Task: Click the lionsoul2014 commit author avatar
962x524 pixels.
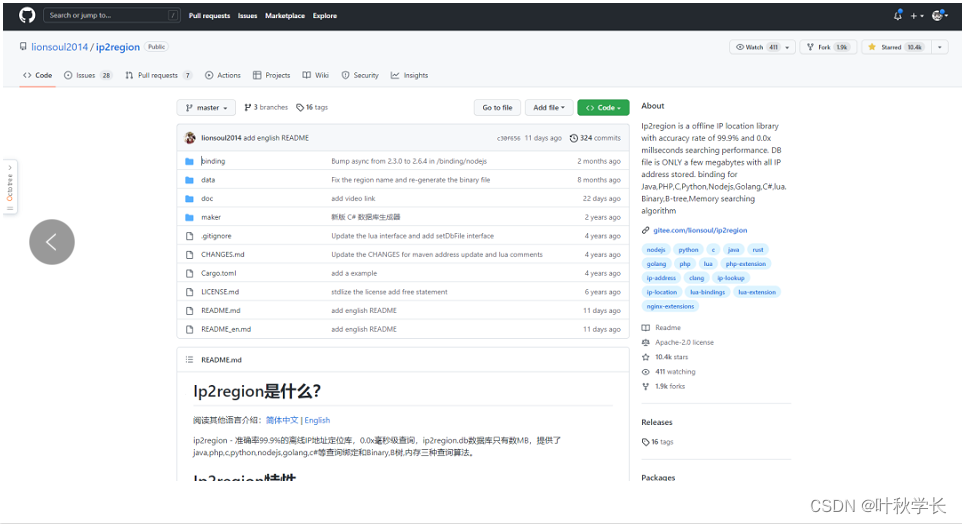Action: point(190,138)
